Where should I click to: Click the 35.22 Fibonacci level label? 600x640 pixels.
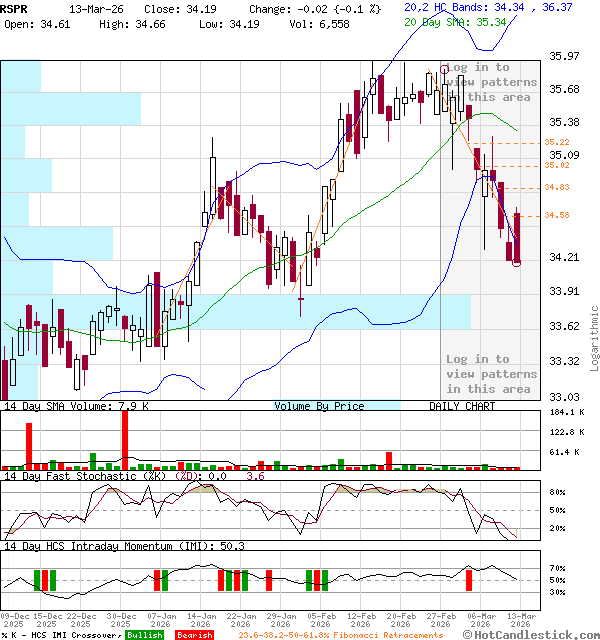557,143
